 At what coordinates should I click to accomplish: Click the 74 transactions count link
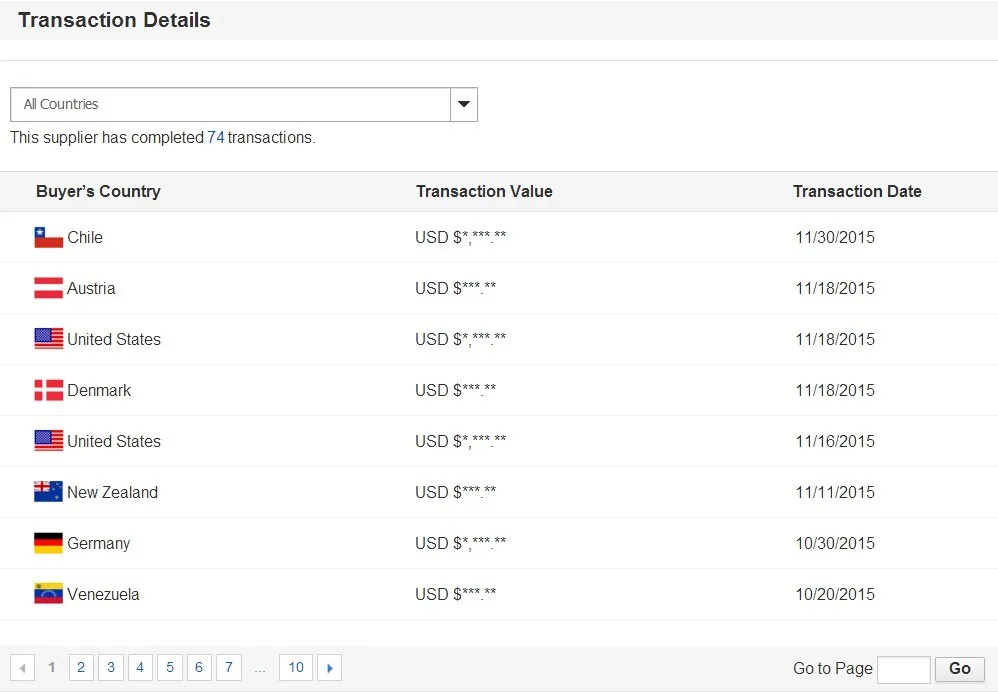(x=216, y=138)
